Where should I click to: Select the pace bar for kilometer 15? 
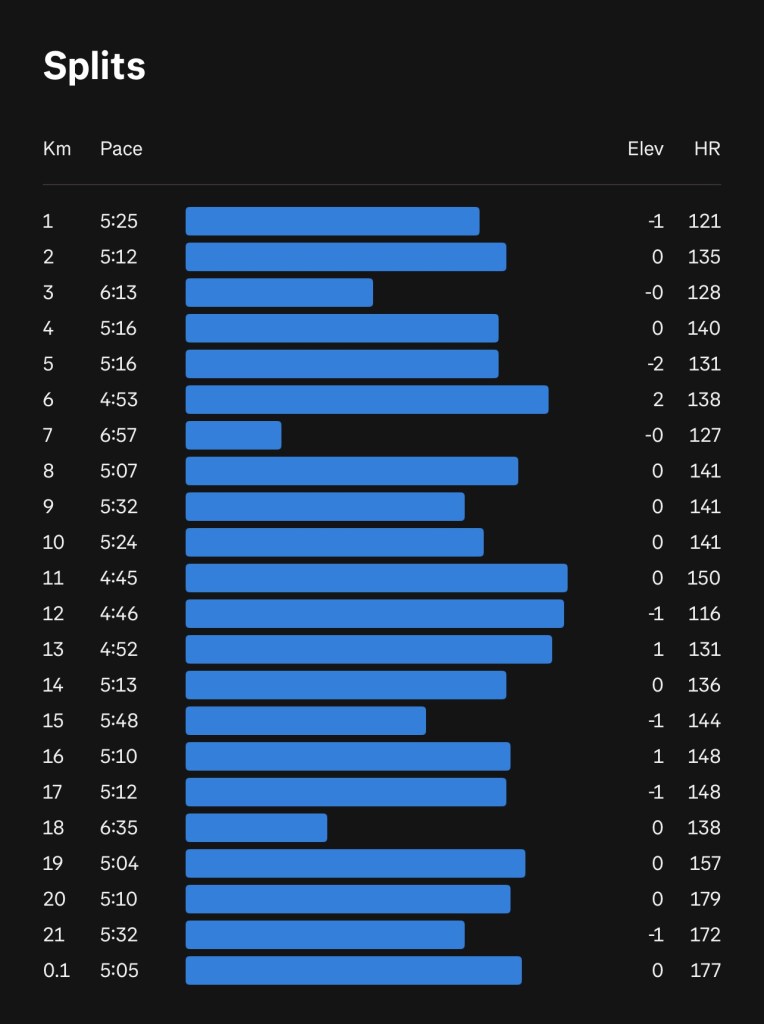pyautogui.click(x=305, y=721)
